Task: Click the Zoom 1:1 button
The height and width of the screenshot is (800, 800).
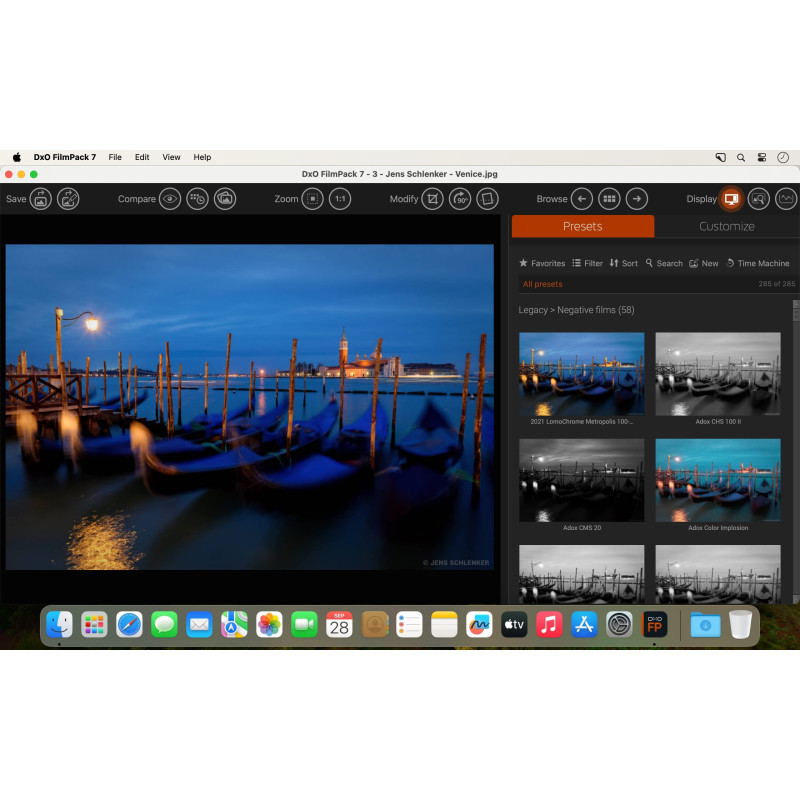Action: pos(340,199)
